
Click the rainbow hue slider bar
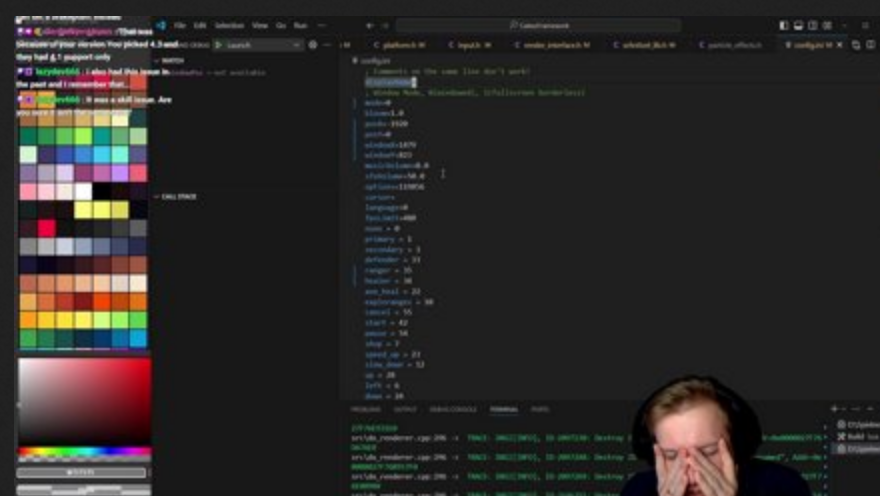point(84,452)
